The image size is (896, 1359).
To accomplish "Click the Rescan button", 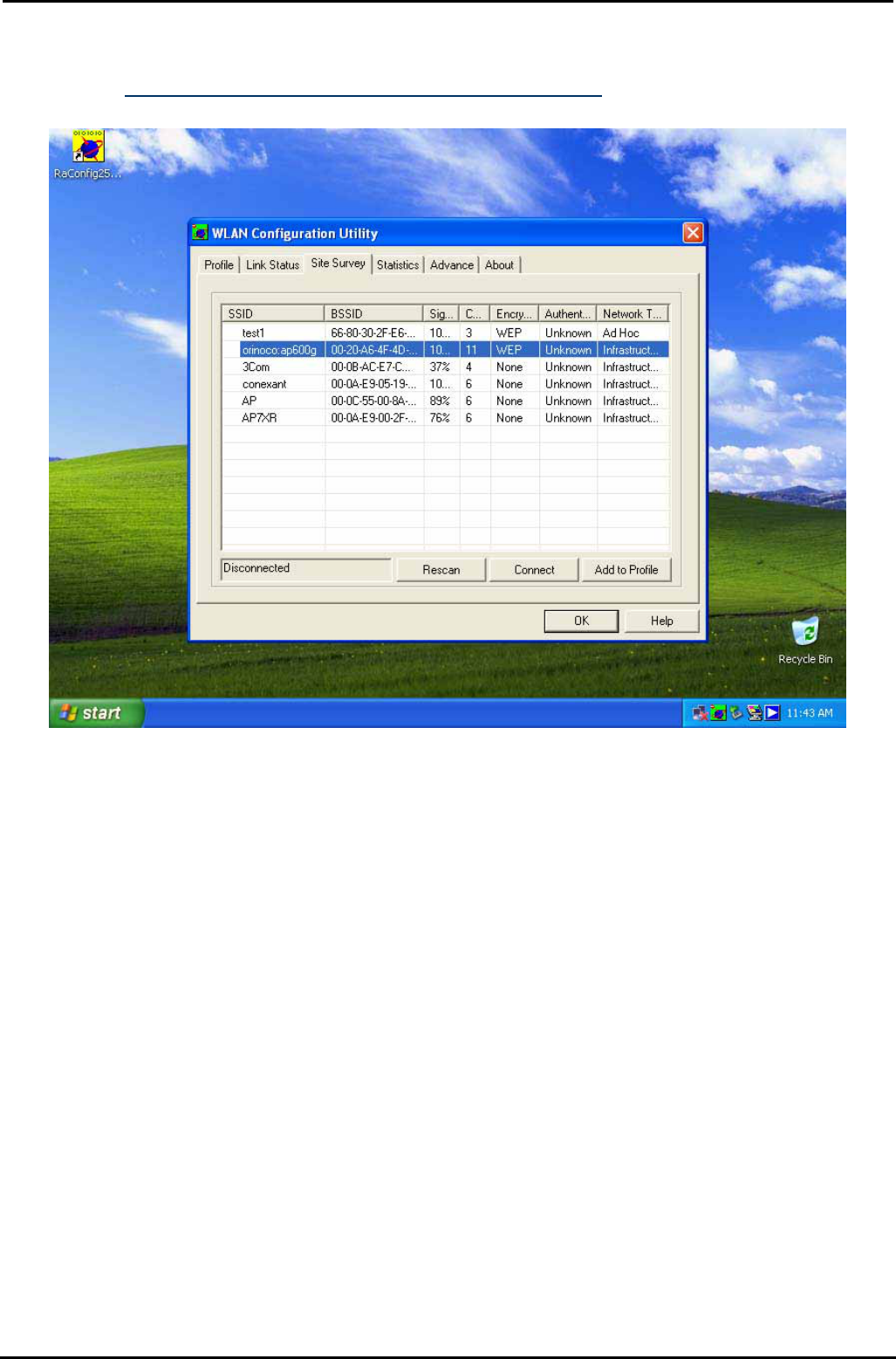I will pyautogui.click(x=441, y=570).
